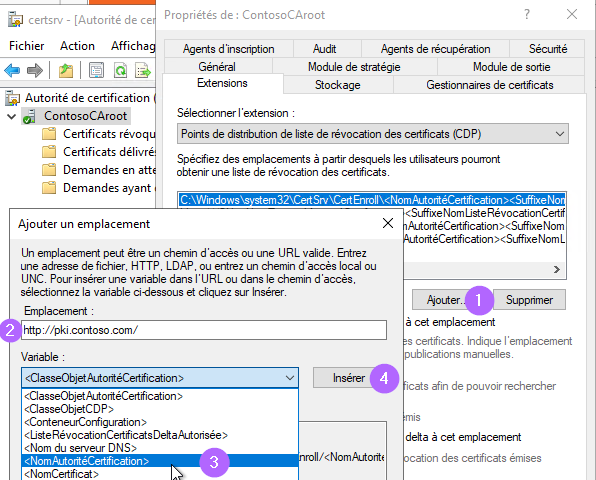
Task: Switch to the Général tab
Action: tap(217, 67)
